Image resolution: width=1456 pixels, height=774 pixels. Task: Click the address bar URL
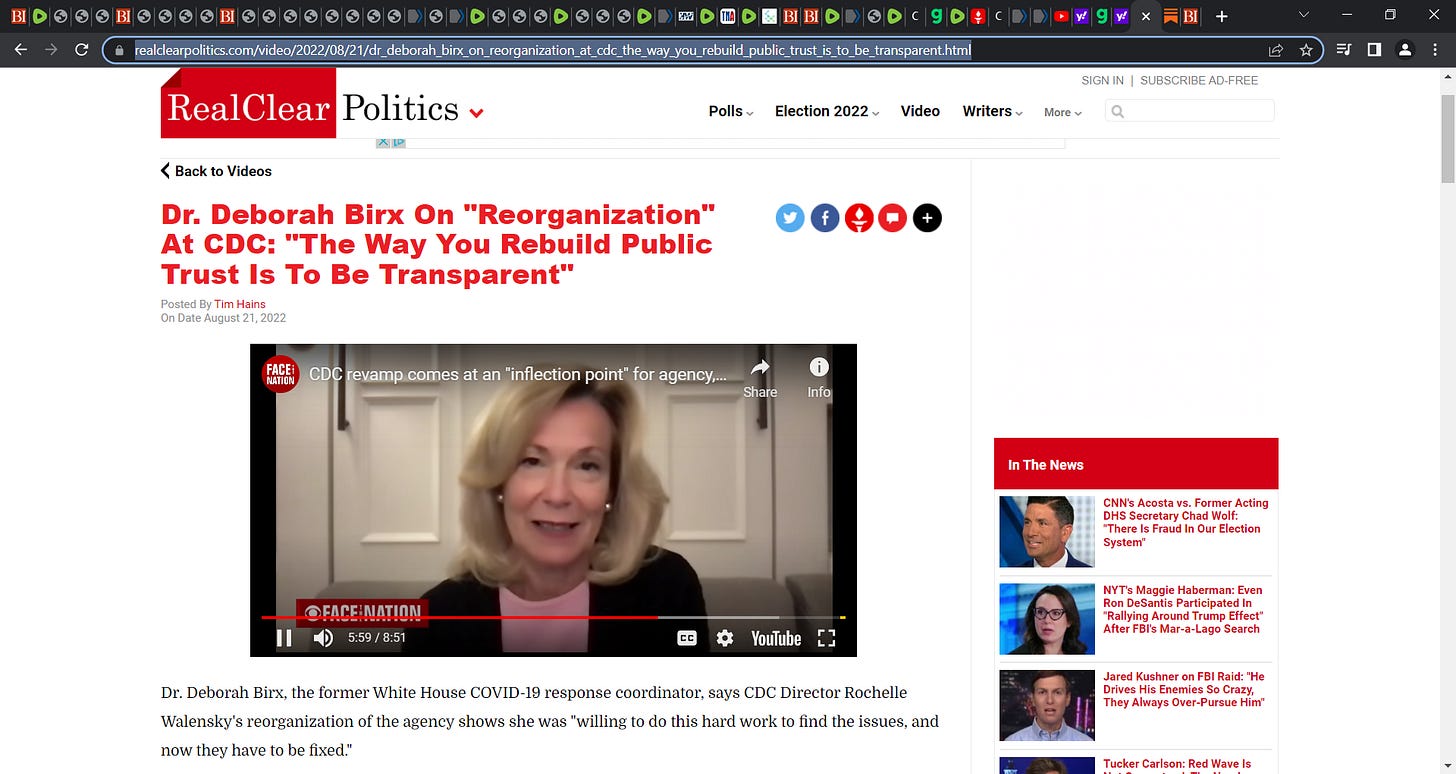[x=553, y=50]
